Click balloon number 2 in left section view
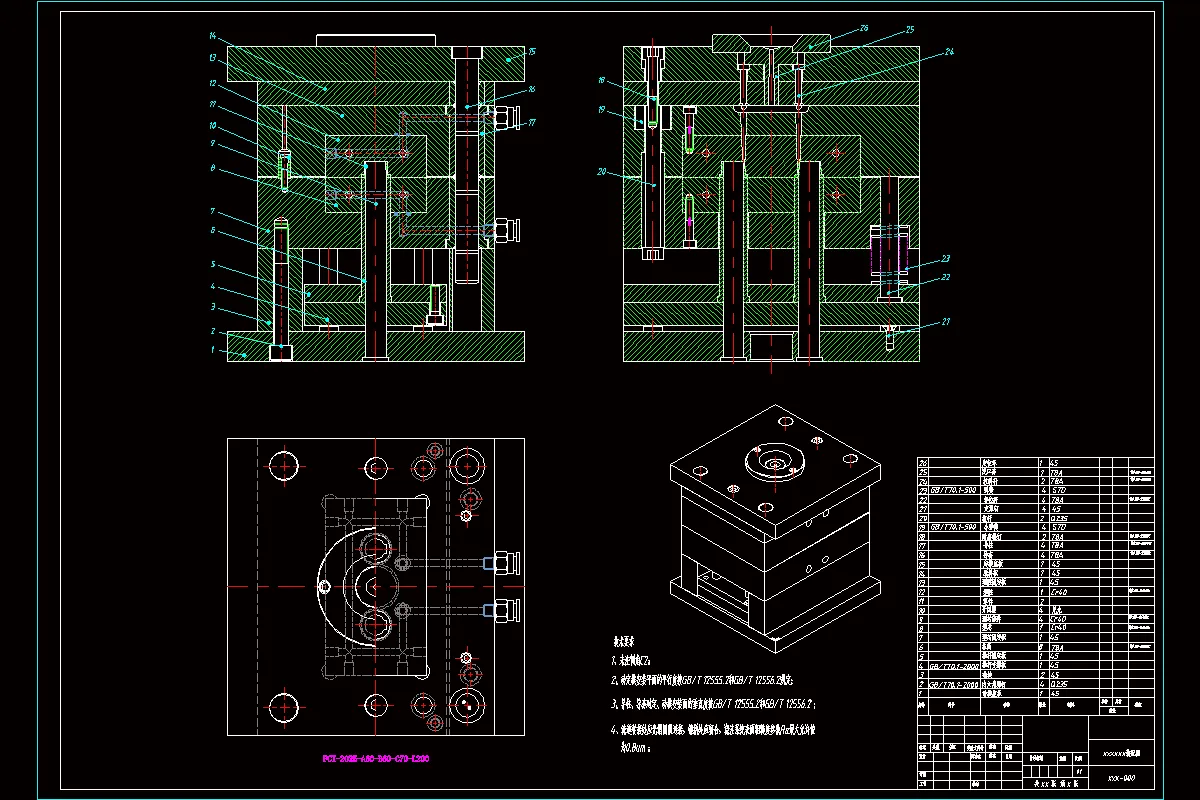Viewport: 1200px width, 800px height. pyautogui.click(x=212, y=331)
